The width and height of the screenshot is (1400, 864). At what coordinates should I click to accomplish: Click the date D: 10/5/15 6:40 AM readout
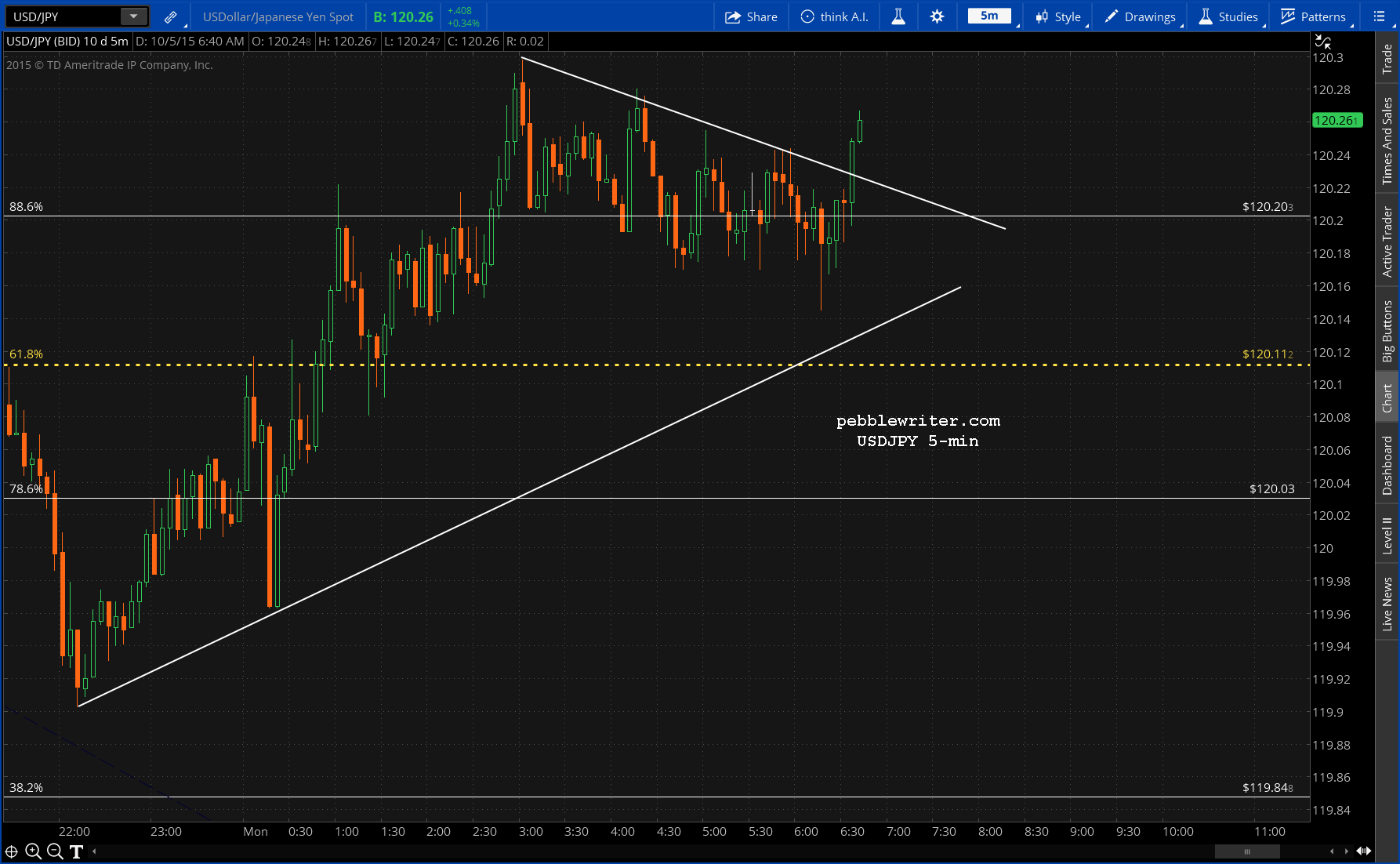(190, 42)
